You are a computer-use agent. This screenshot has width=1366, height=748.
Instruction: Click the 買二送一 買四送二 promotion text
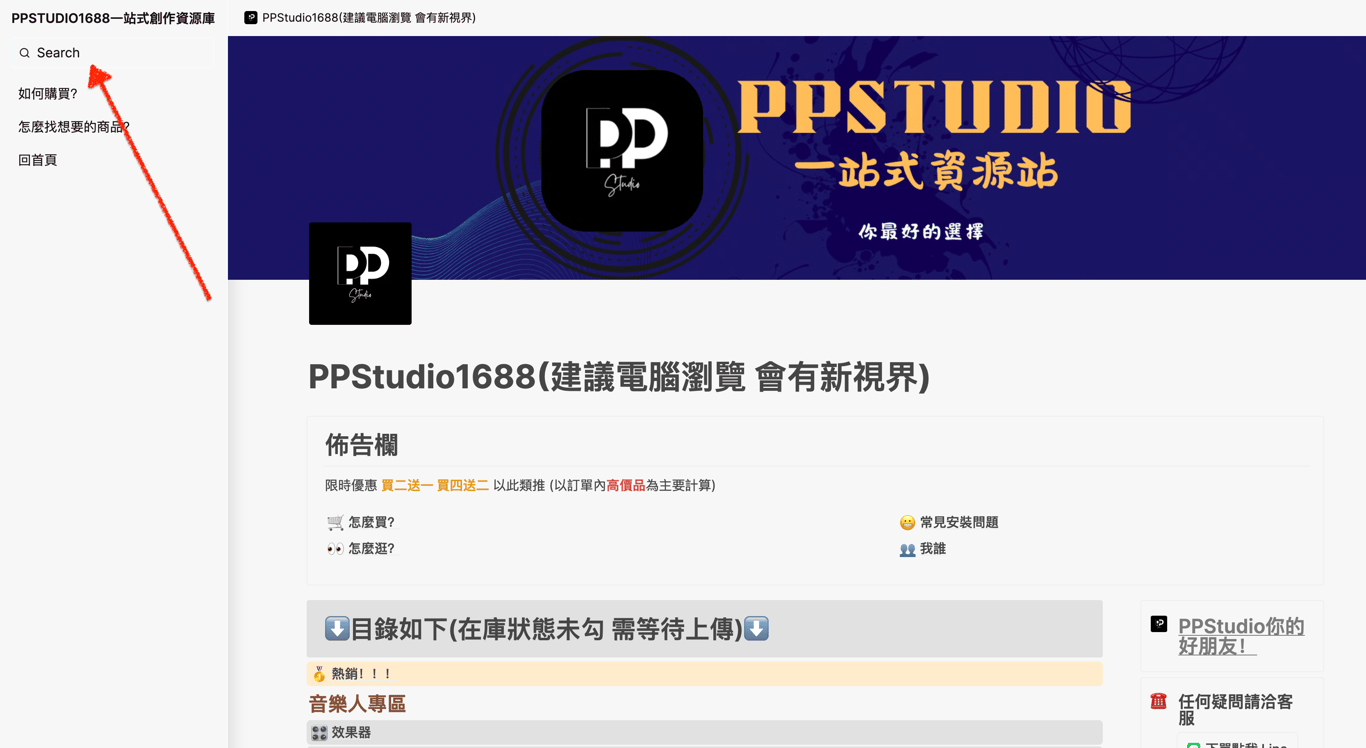(x=435, y=485)
